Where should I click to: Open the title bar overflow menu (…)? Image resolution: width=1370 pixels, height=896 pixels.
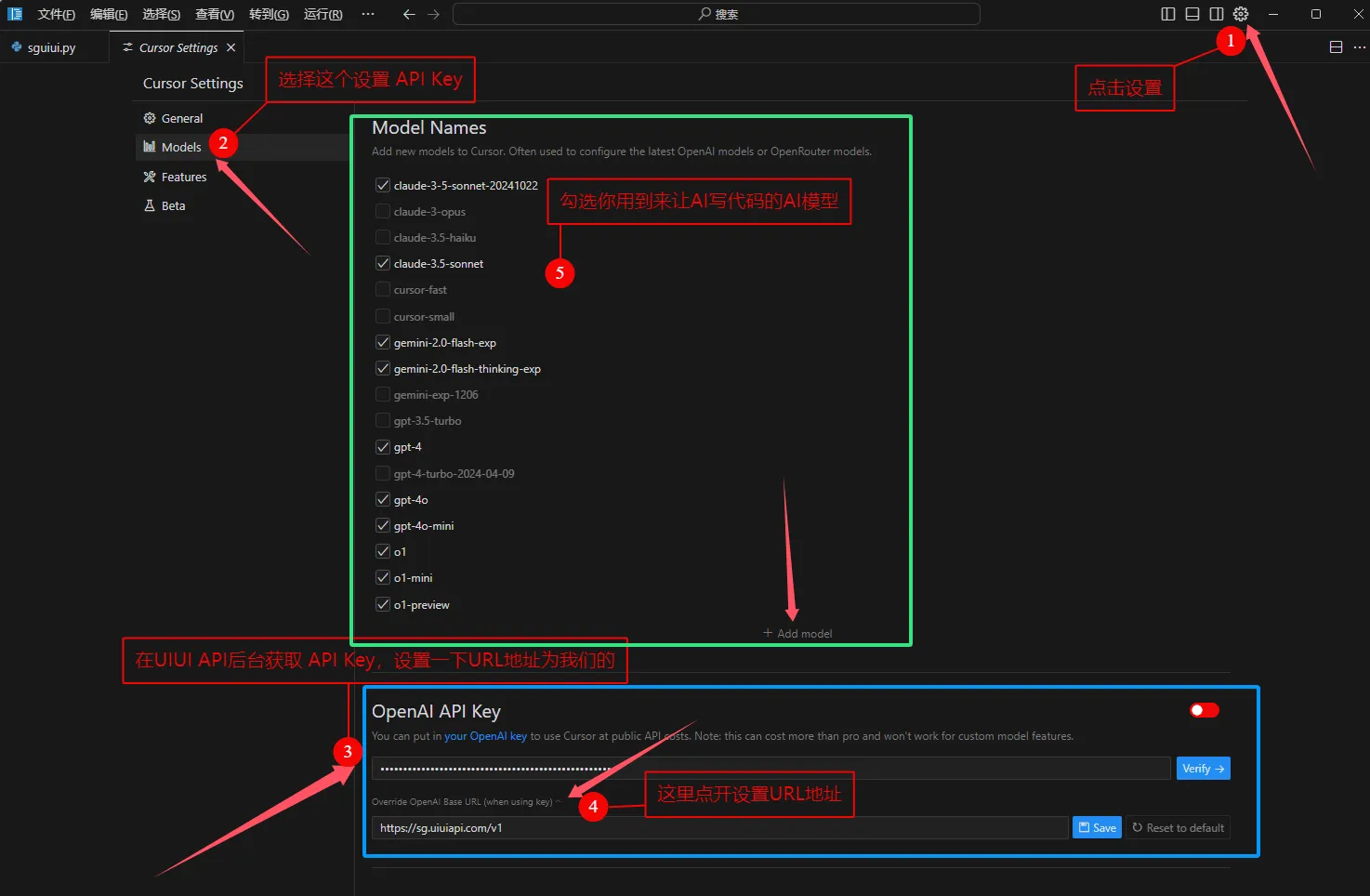click(x=368, y=14)
